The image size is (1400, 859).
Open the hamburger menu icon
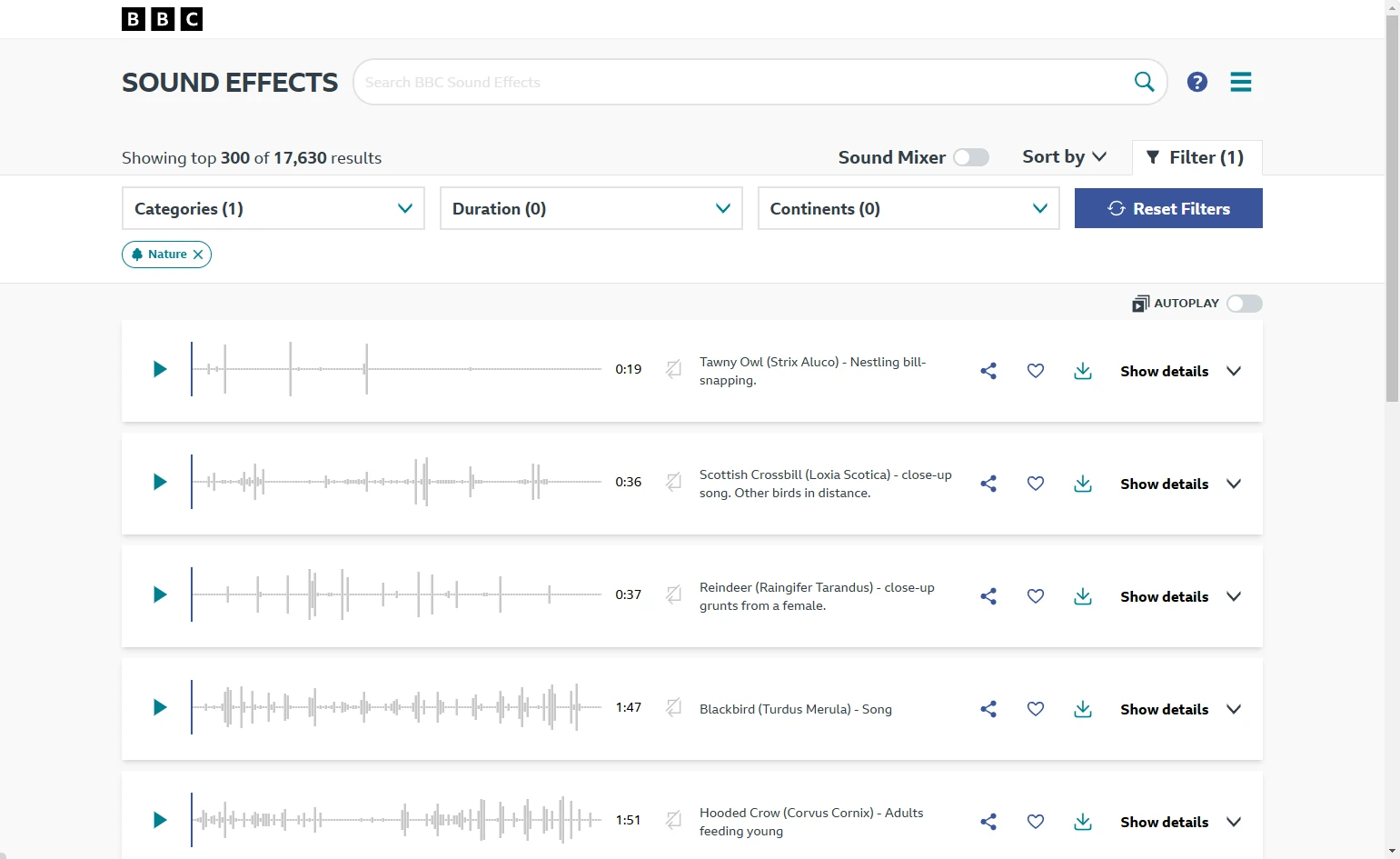tap(1240, 82)
